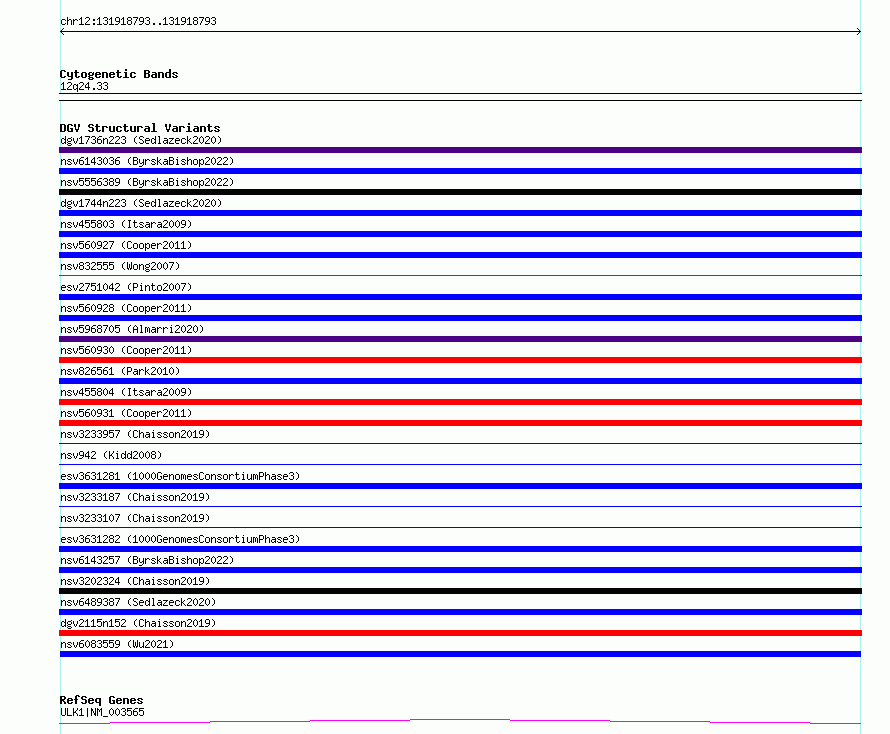Click the nsv560928 (Cooper2011) label
This screenshot has height=734, width=890.
coord(126,308)
